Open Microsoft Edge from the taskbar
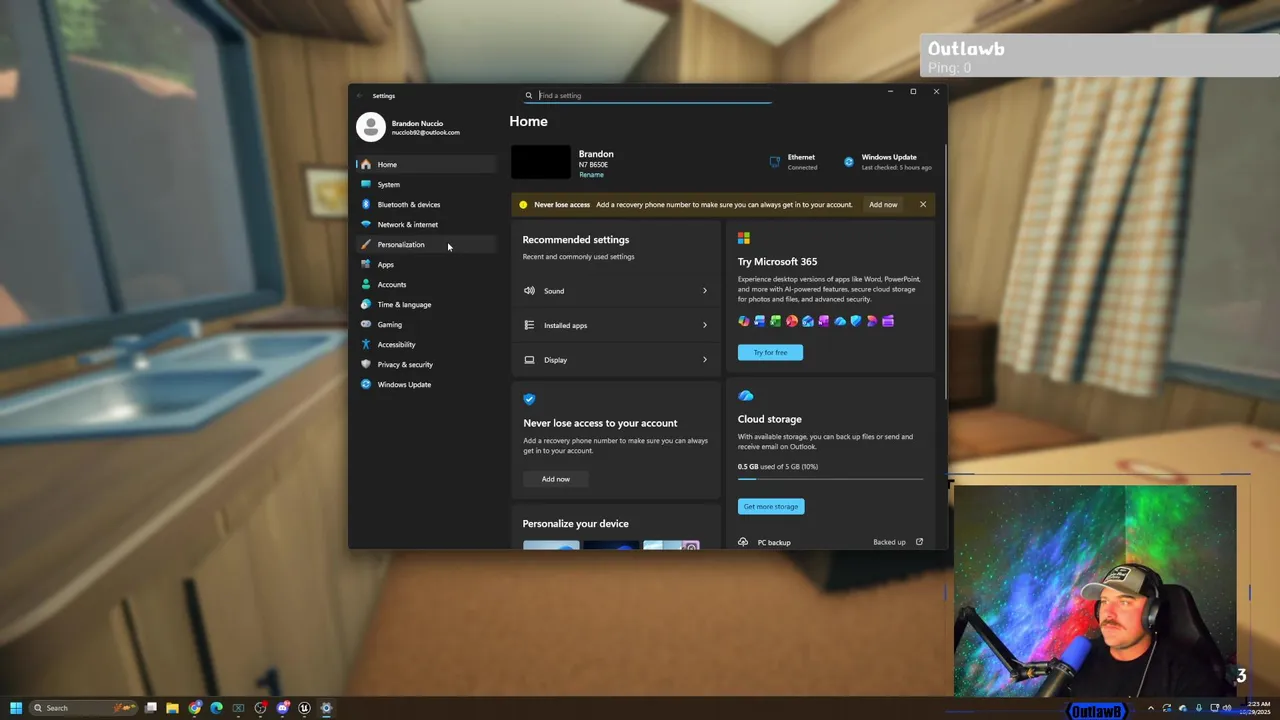This screenshot has height=720, width=1280. (x=216, y=708)
